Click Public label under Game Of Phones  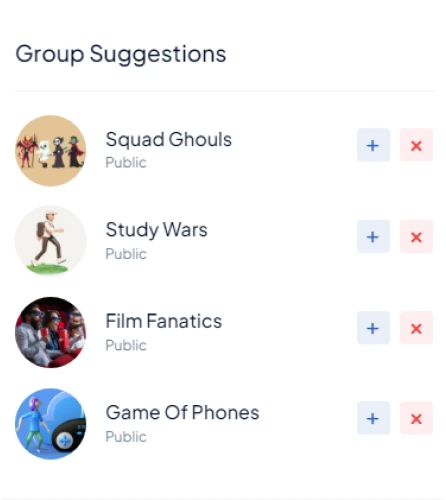tap(126, 437)
